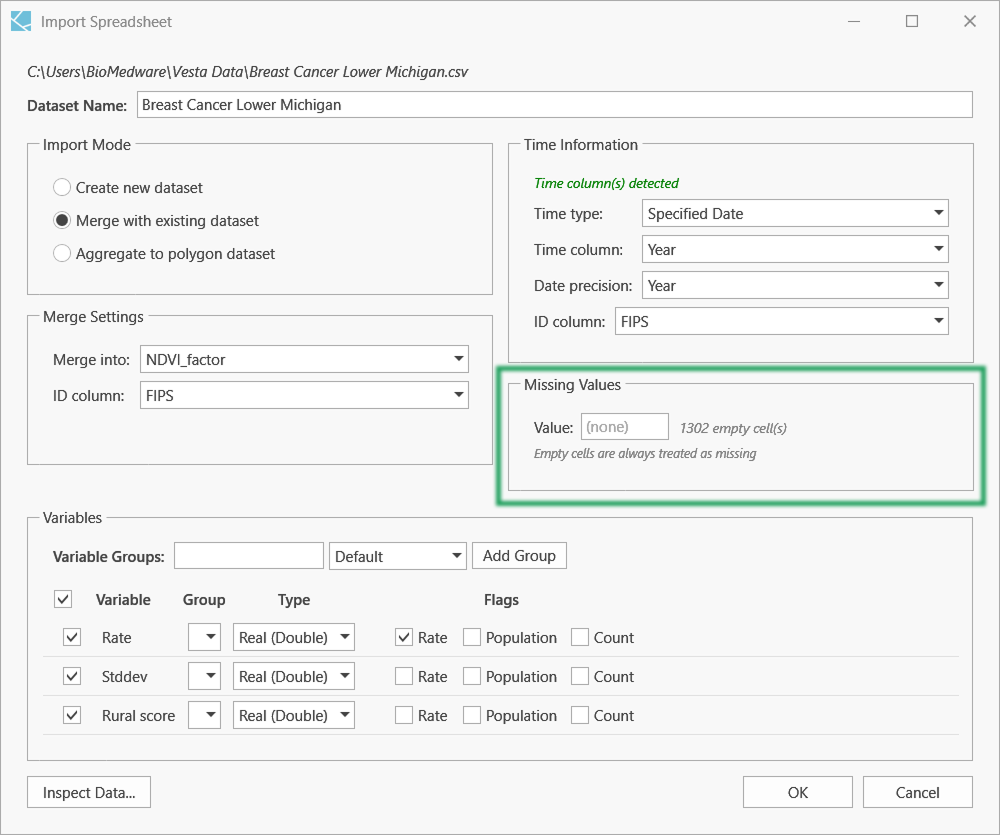Viewport: 1000px width, 835px height.
Task: Click the Variable Groups text field
Action: [x=249, y=556]
